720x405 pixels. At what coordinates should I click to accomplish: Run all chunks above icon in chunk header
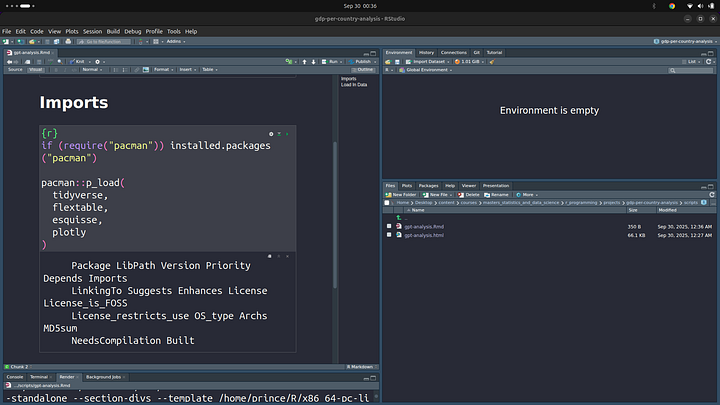(x=279, y=134)
